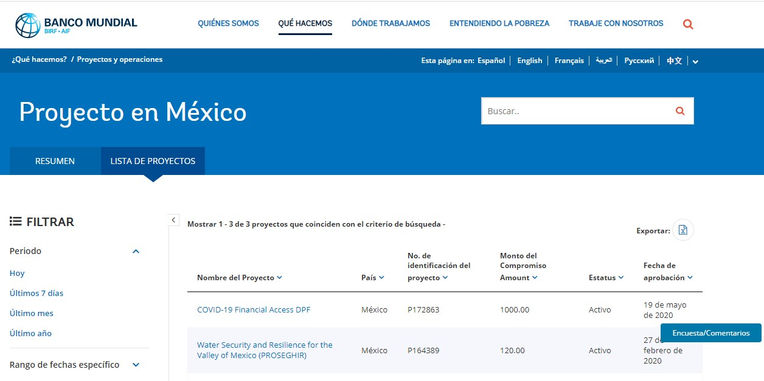Switch page language to Français
This screenshot has height=381, width=764.
coord(569,61)
